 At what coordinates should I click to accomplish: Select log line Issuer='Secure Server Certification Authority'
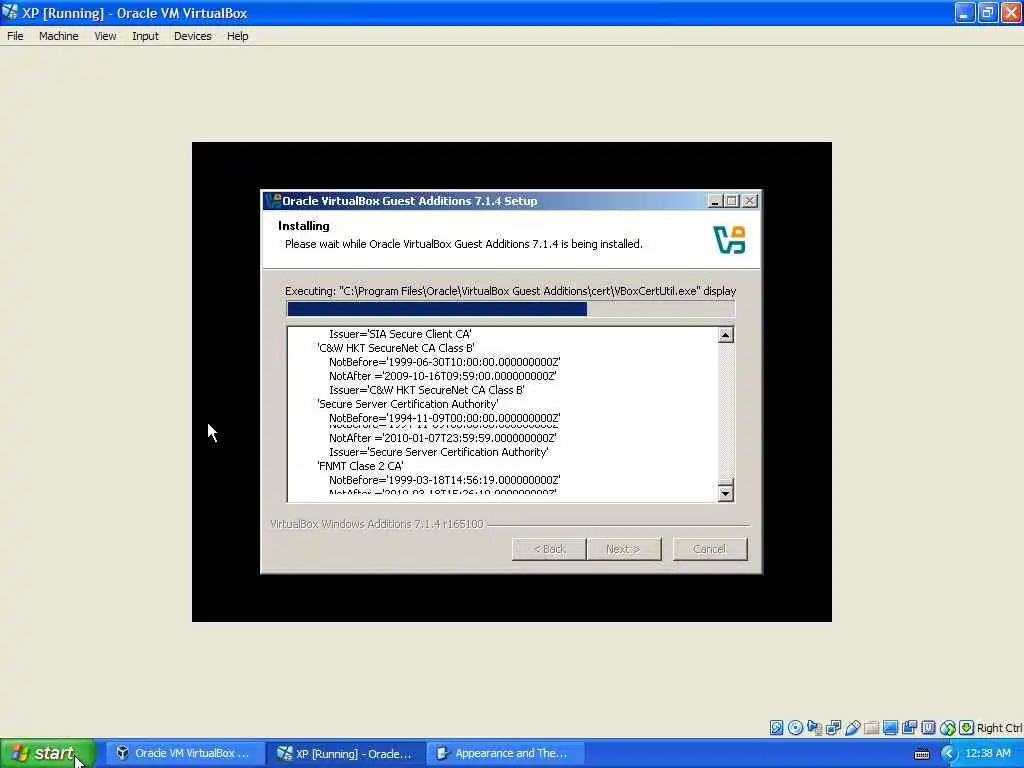pos(439,452)
